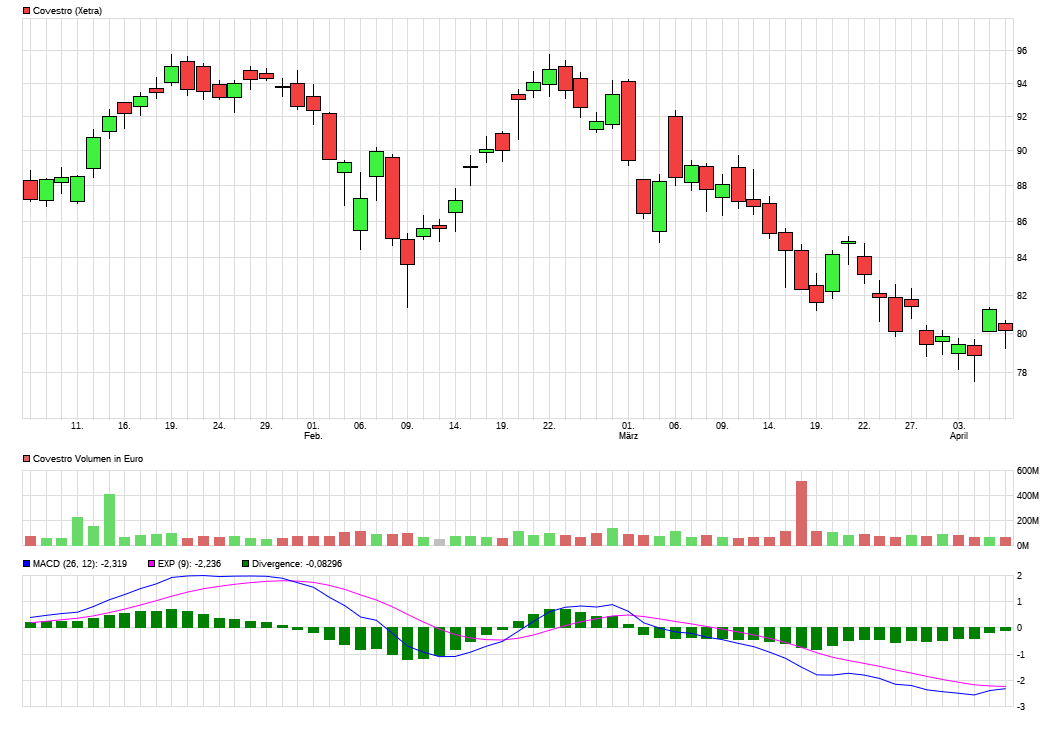Click the 600M volume axis label
This screenshot has height=729, width=1051.
1028,471
